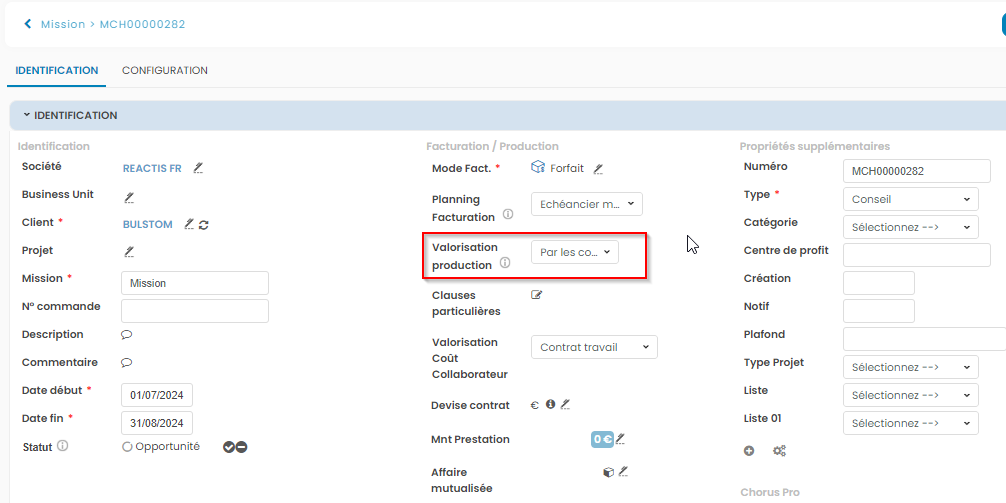Open the REACTIS FR company link

tap(152, 169)
